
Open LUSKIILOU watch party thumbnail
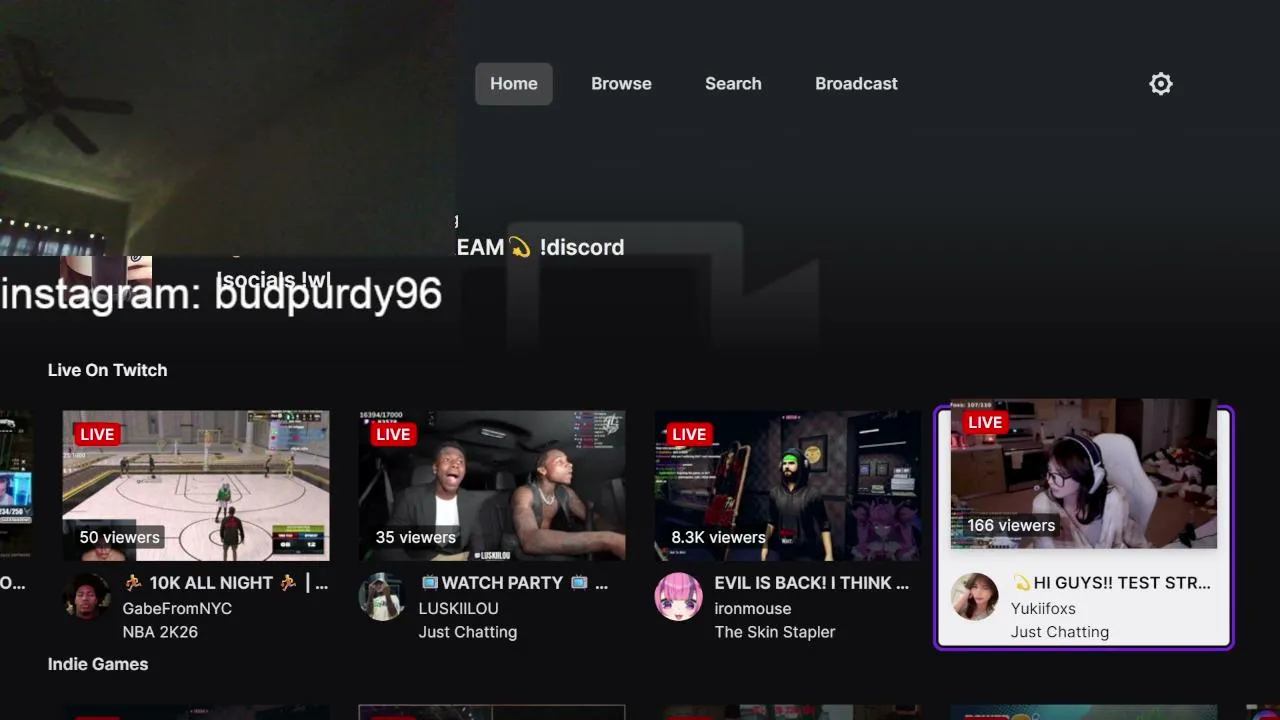[492, 485]
